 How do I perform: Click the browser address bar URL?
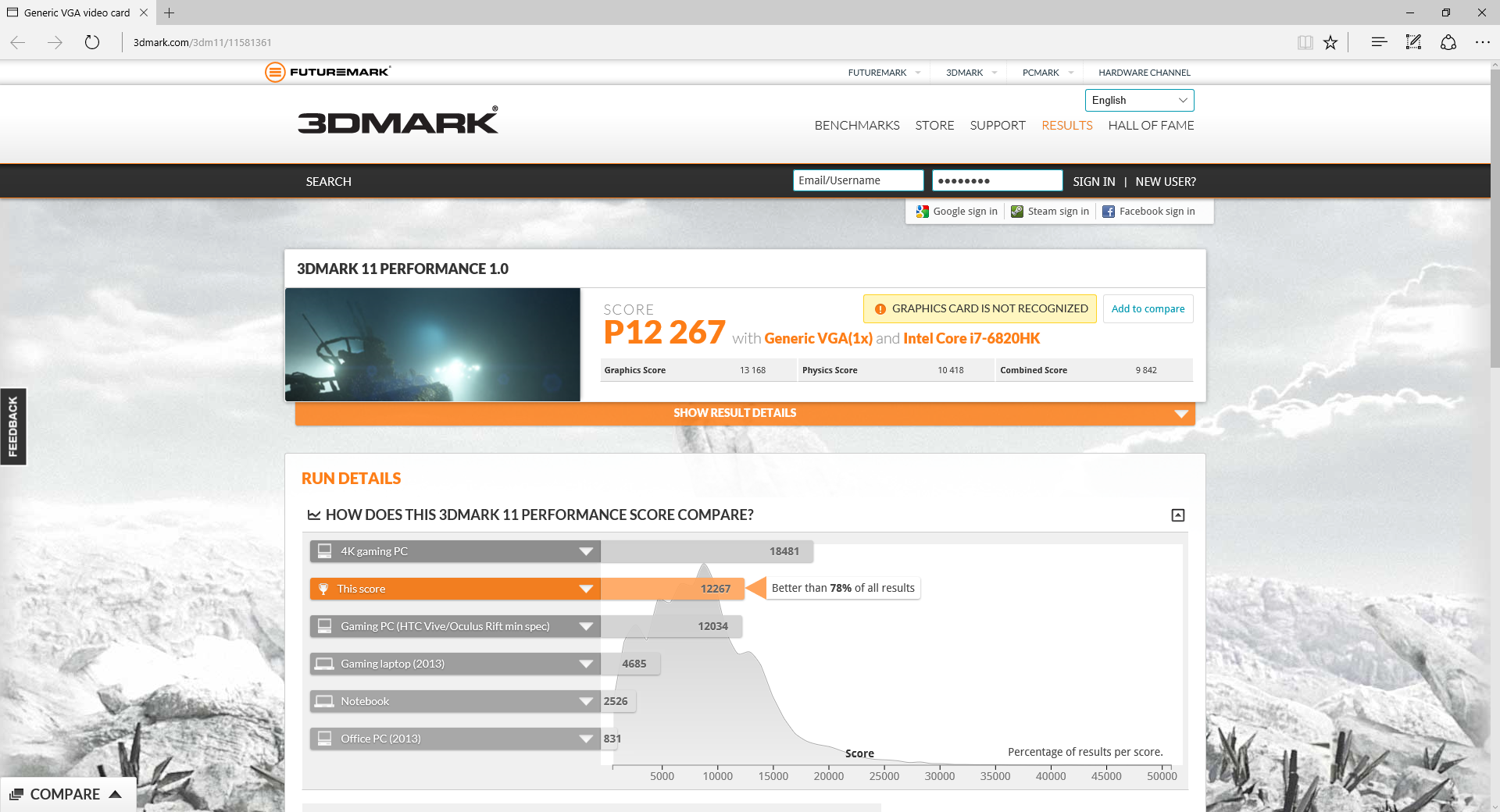pos(202,42)
